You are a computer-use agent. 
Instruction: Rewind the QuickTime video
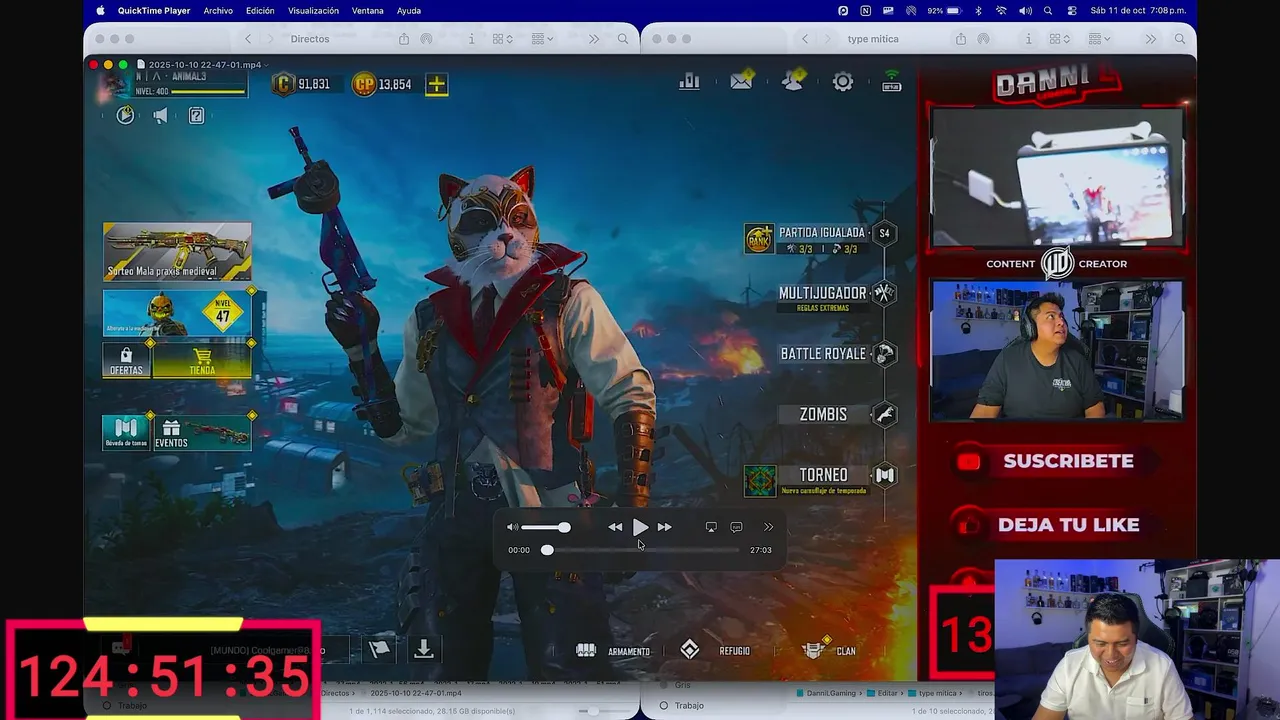pyautogui.click(x=615, y=527)
